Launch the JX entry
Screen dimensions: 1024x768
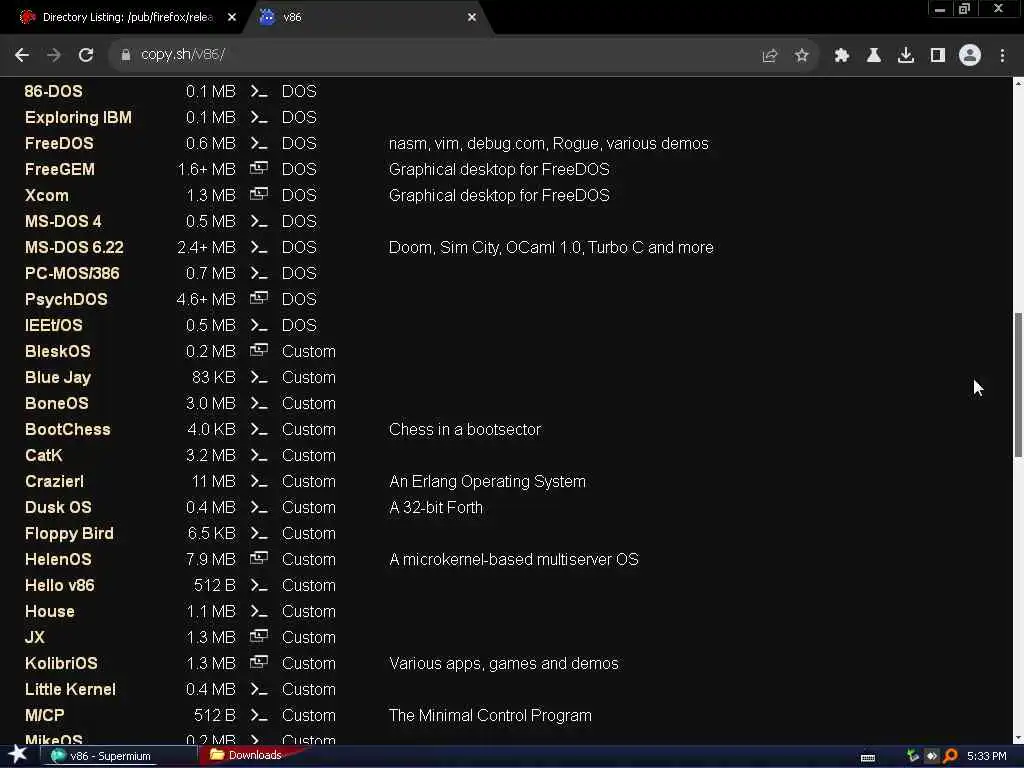click(x=35, y=637)
